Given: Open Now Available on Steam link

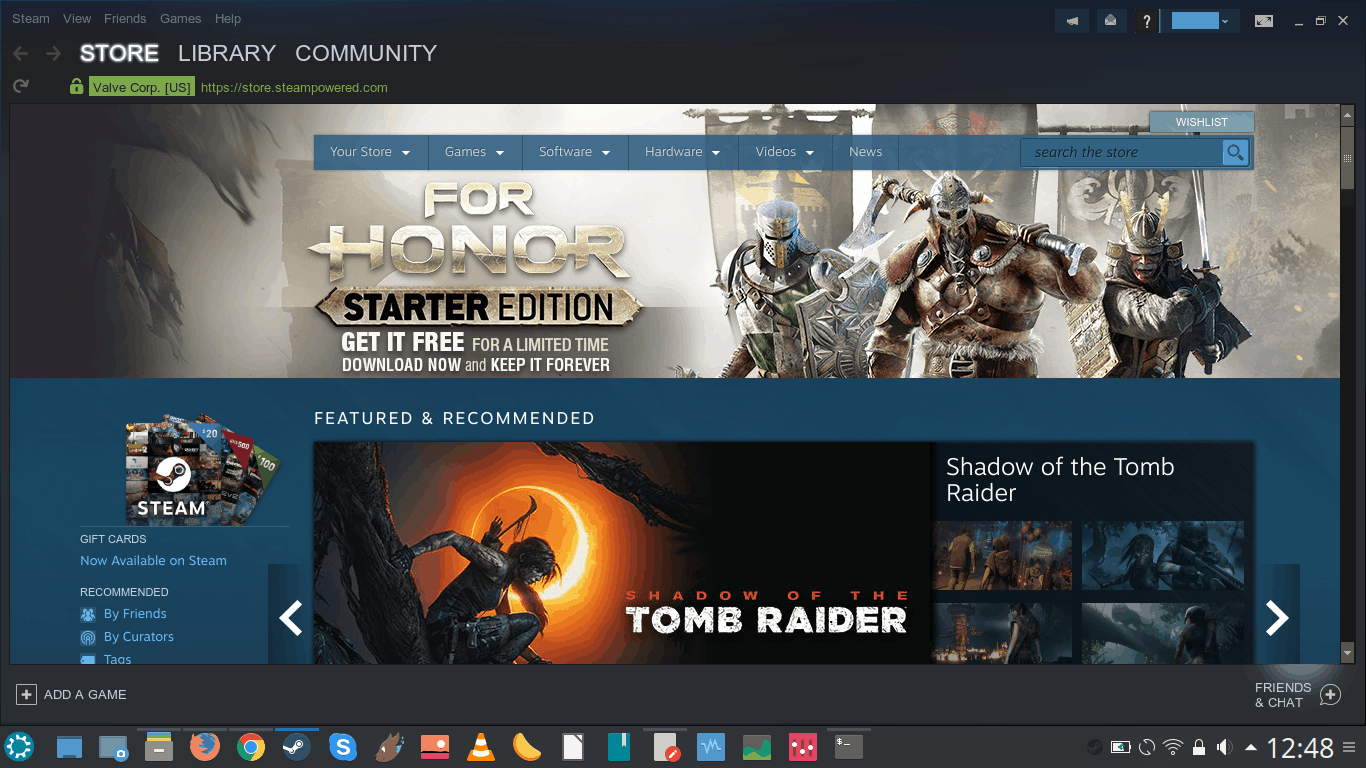Looking at the screenshot, I should 153,561.
